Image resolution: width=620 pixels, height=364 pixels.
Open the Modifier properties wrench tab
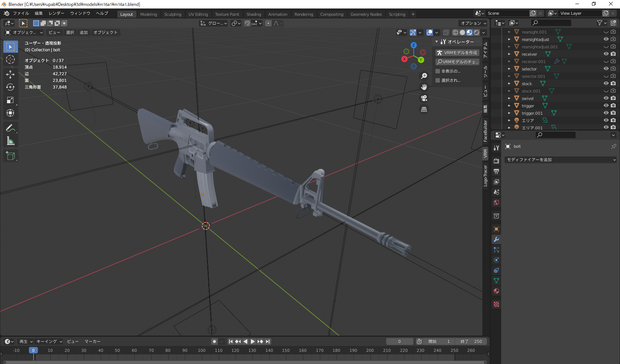496,240
